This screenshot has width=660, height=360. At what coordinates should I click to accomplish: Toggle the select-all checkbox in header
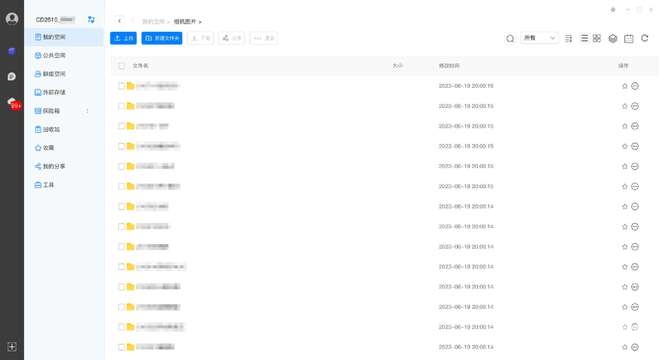point(122,66)
